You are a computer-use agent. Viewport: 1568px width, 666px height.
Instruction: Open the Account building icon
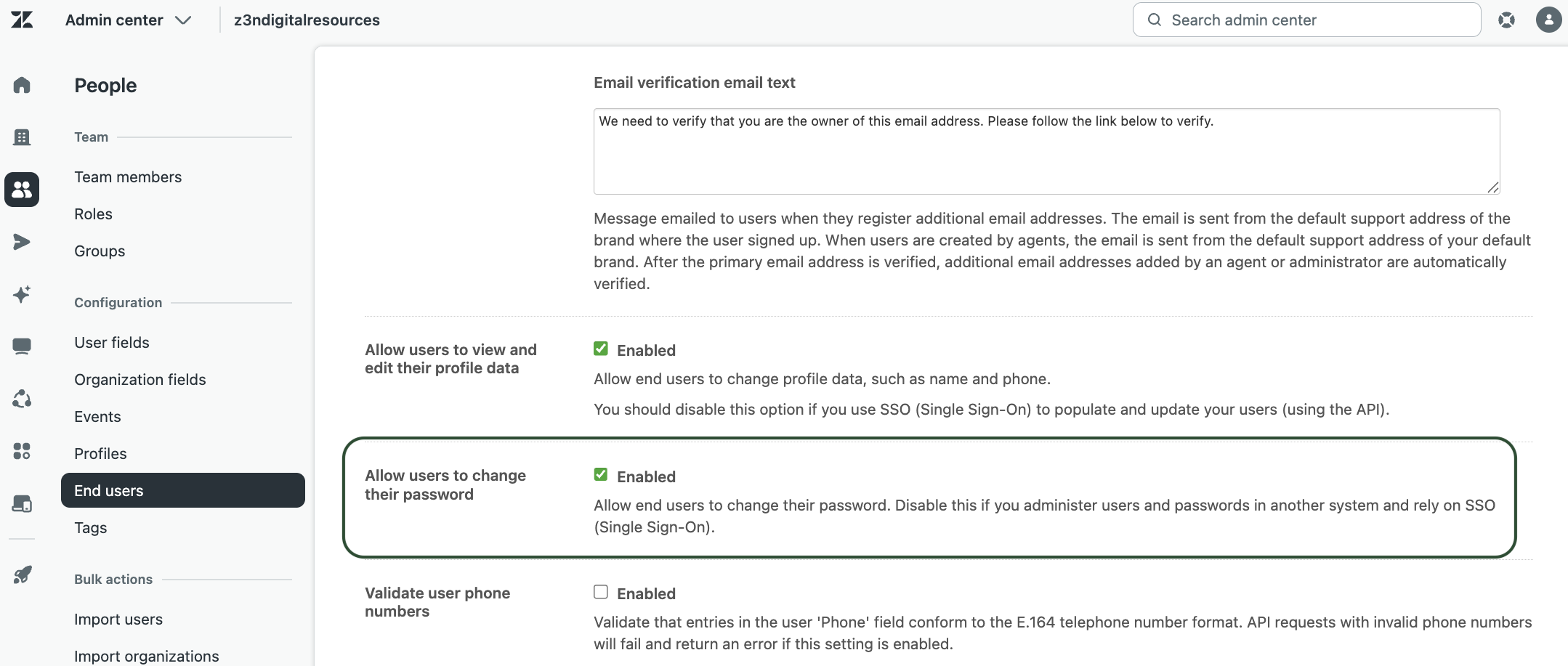[x=22, y=137]
